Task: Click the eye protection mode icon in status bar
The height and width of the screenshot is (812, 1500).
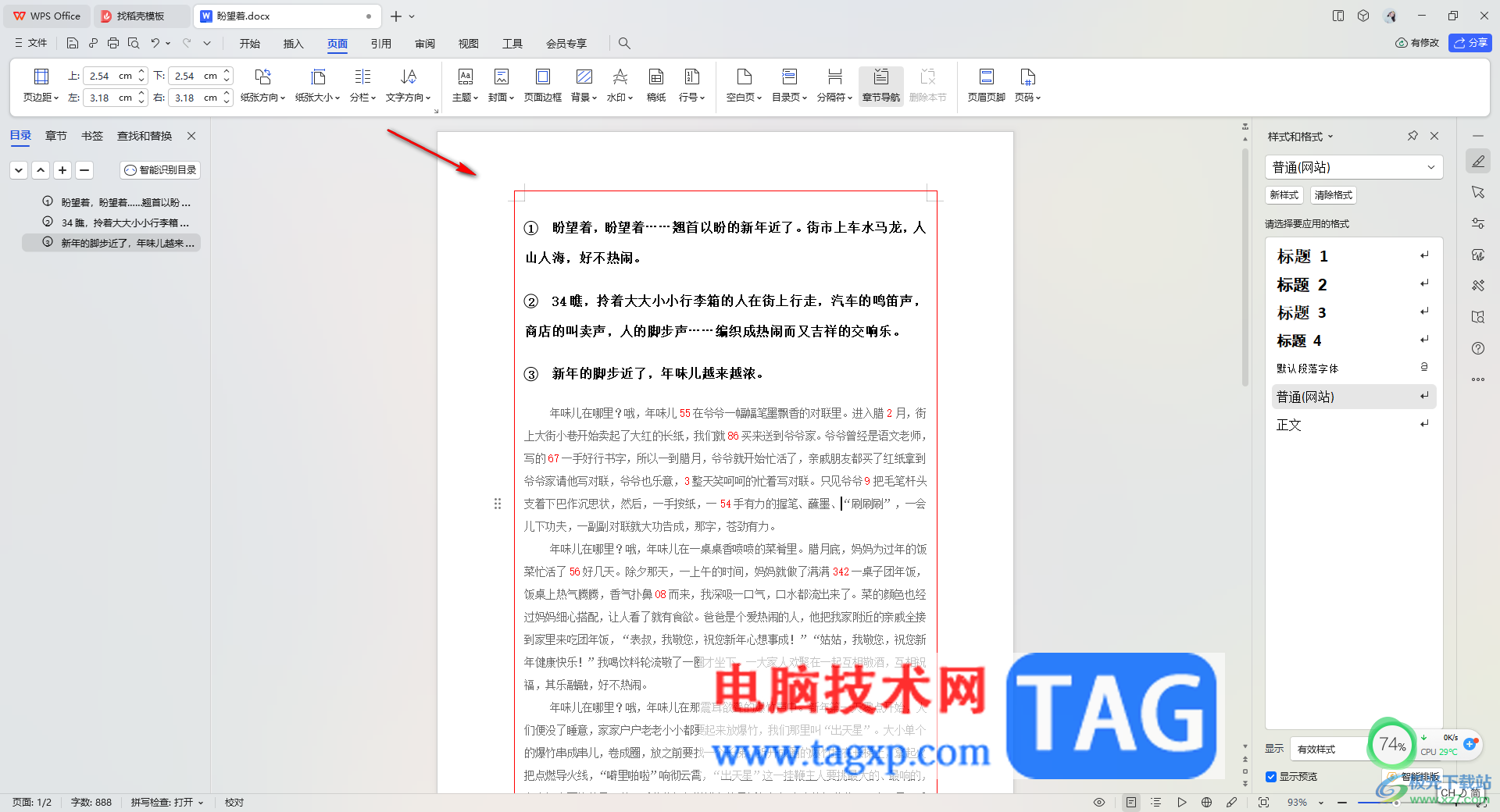Action: tap(1099, 802)
